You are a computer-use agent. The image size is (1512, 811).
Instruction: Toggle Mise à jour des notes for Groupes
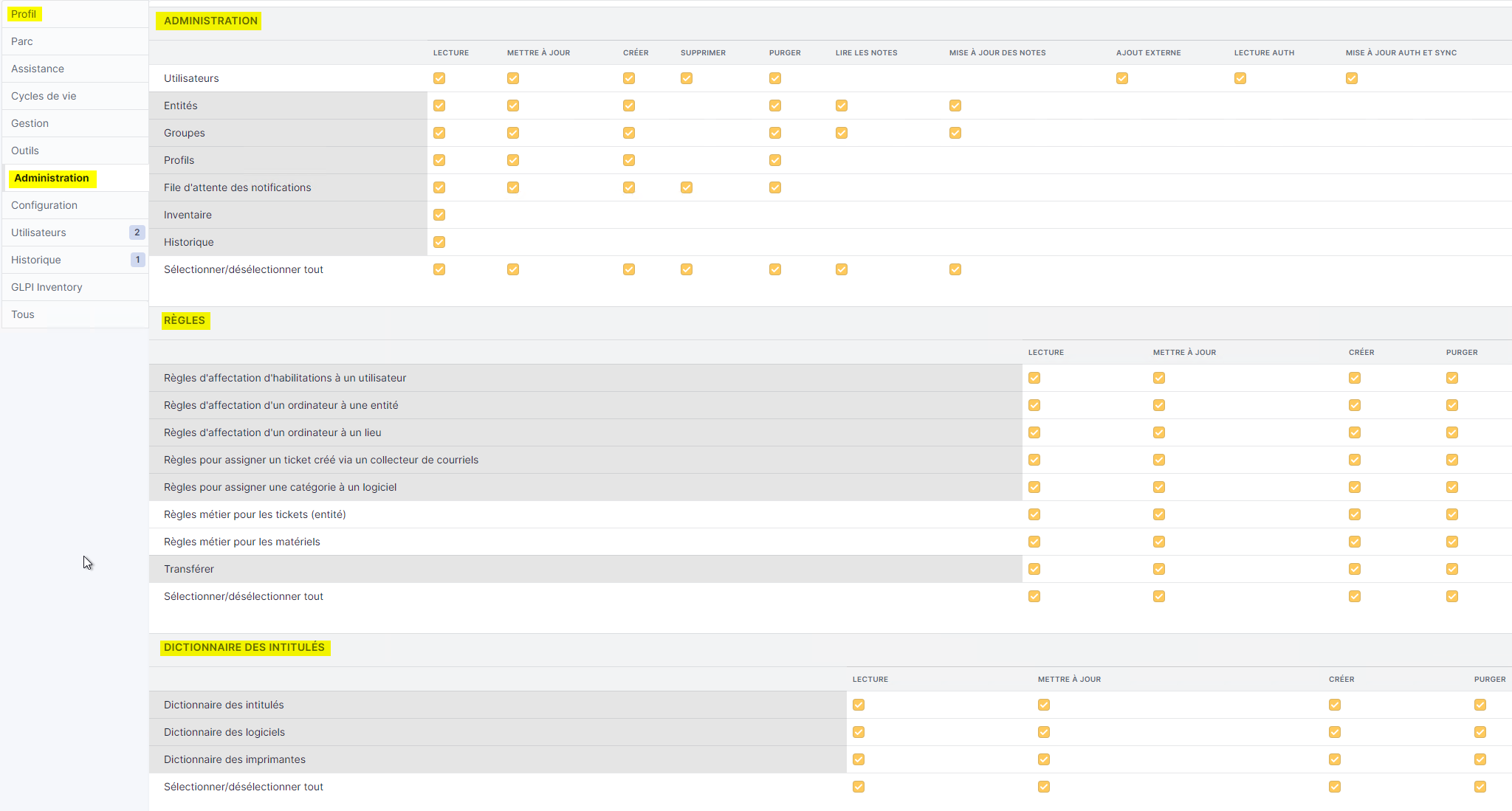[x=955, y=133]
